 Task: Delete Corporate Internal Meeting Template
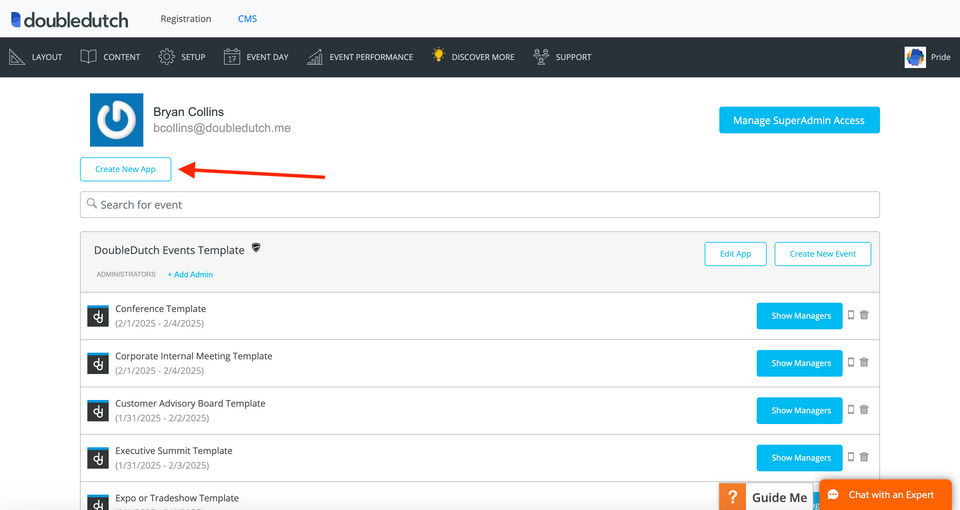tap(864, 362)
